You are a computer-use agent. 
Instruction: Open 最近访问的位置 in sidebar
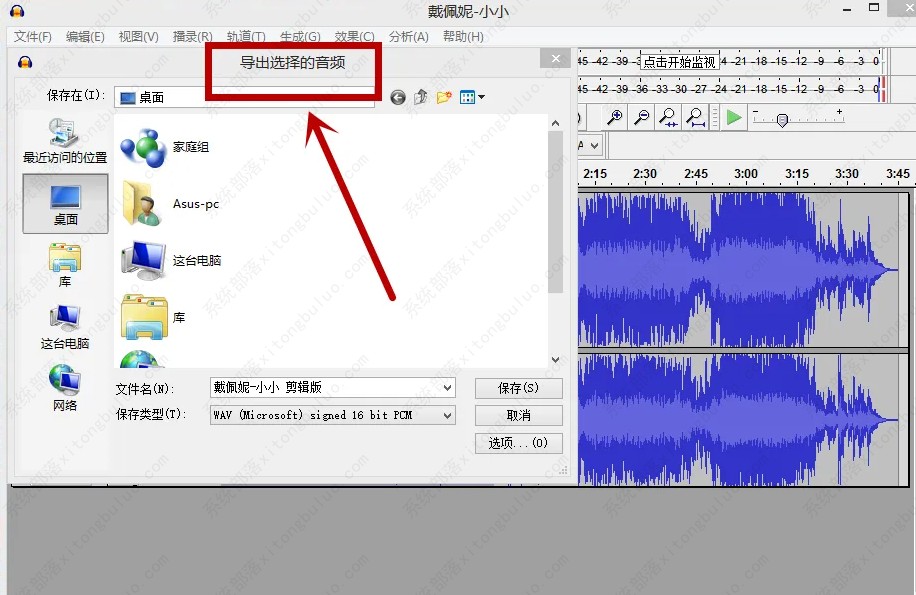[x=65, y=140]
